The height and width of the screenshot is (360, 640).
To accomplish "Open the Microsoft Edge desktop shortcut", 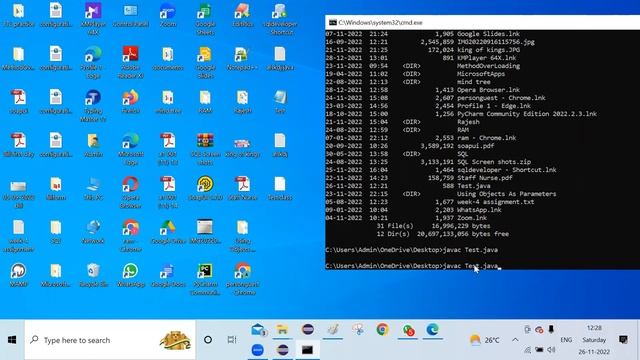I will pos(131,149).
